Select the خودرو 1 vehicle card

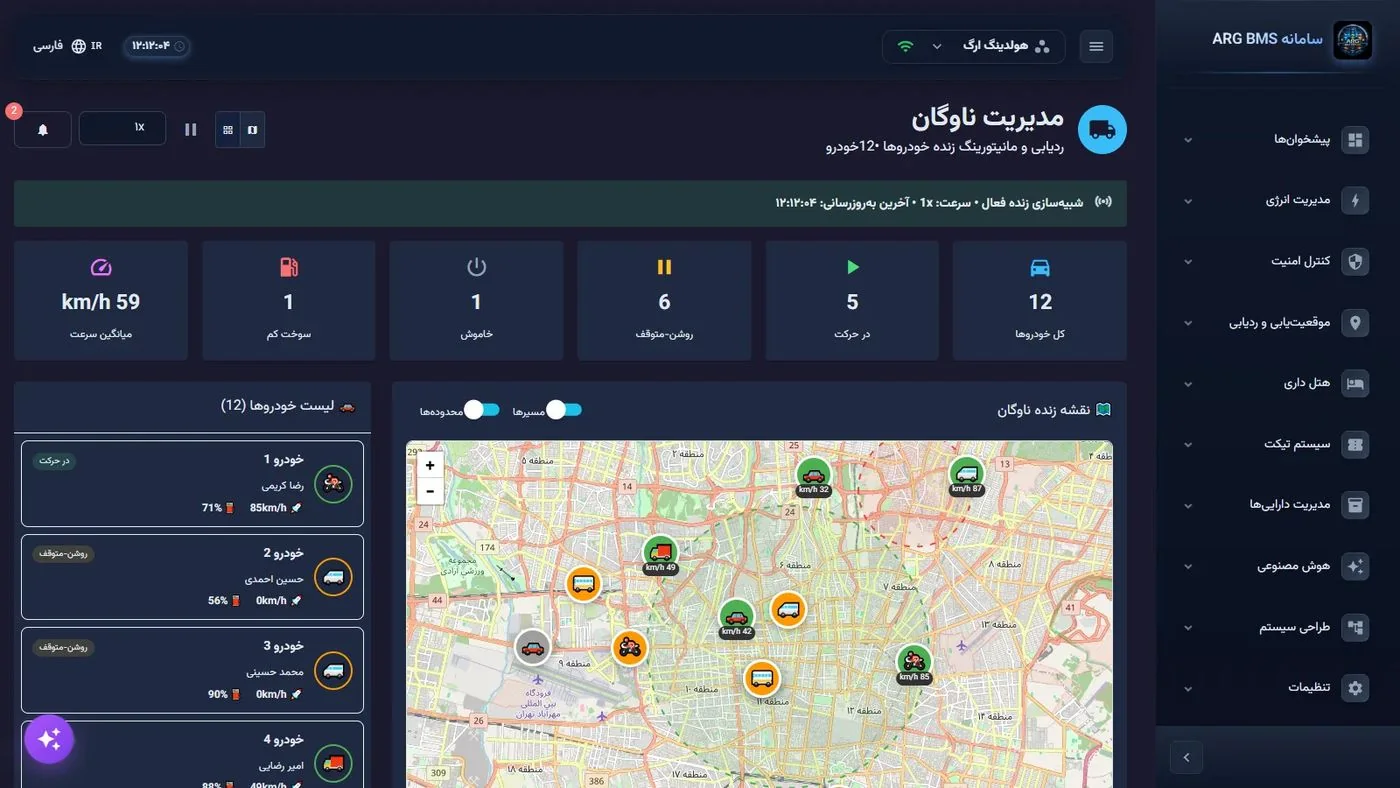192,484
